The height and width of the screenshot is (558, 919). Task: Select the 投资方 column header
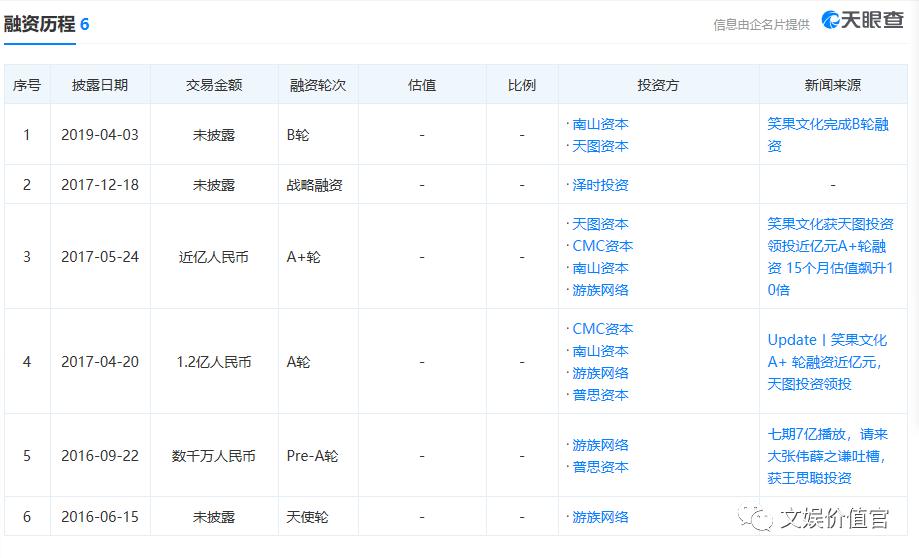(658, 85)
